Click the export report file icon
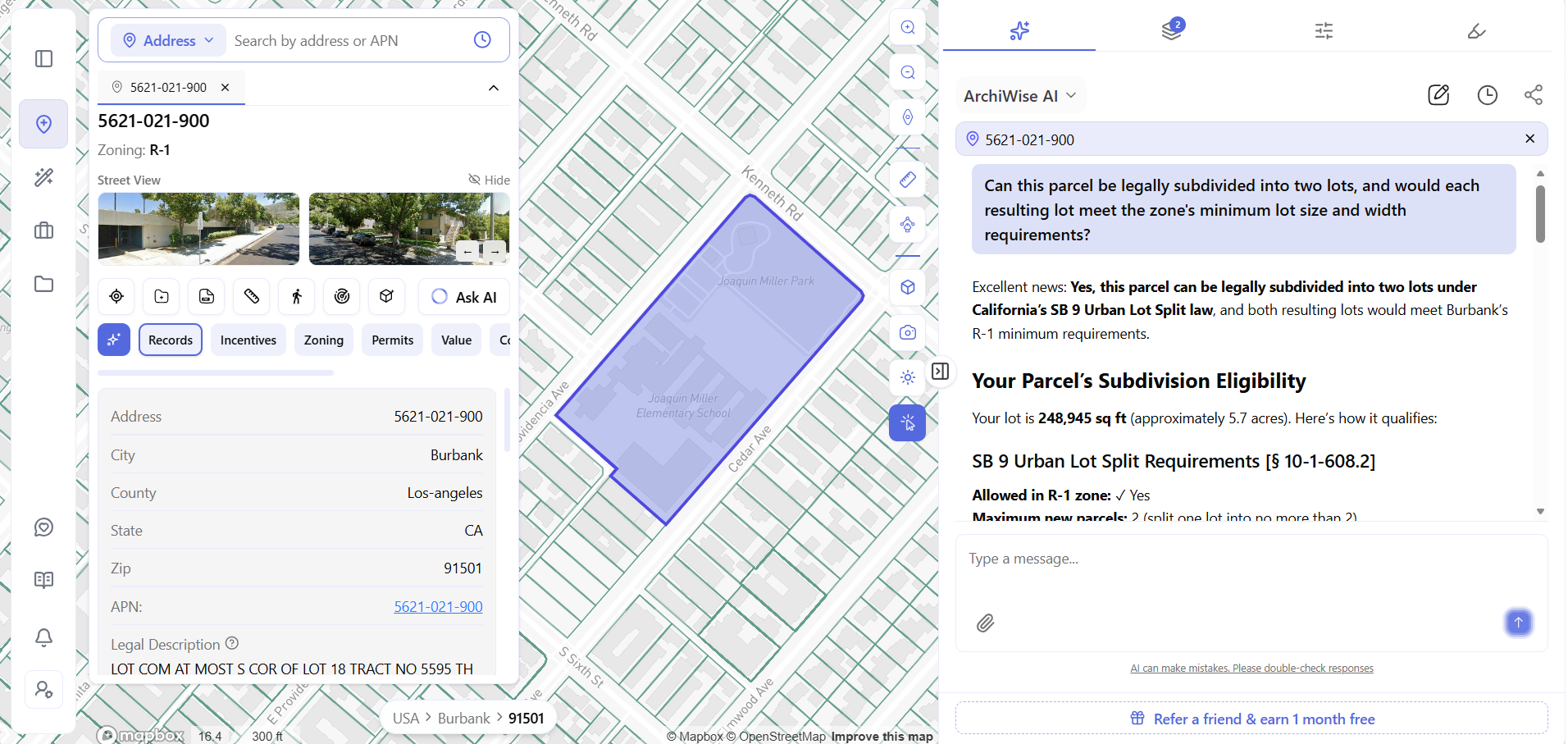The image size is (1568, 744). [x=207, y=297]
